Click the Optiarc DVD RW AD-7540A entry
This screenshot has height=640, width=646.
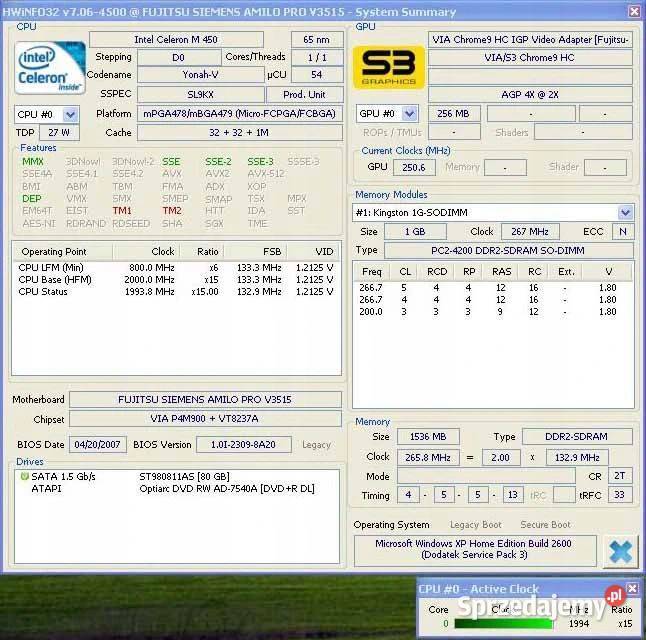(x=227, y=488)
